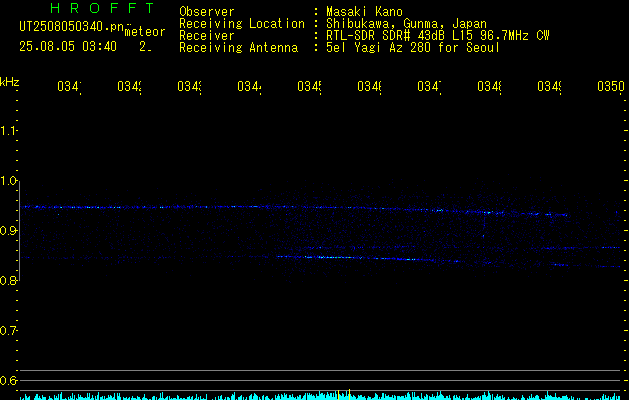Click the 0.8 kHz frequency axis label

(x=8, y=280)
